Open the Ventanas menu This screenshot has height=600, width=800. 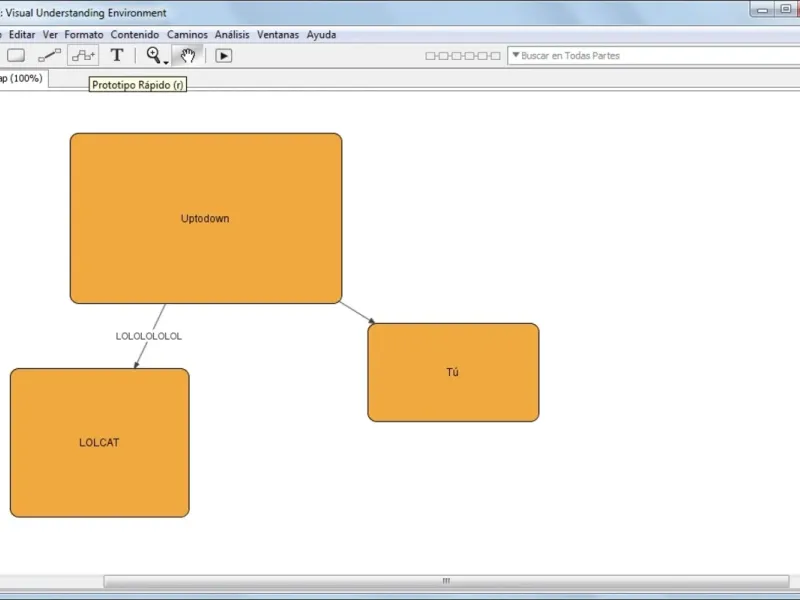(x=278, y=35)
